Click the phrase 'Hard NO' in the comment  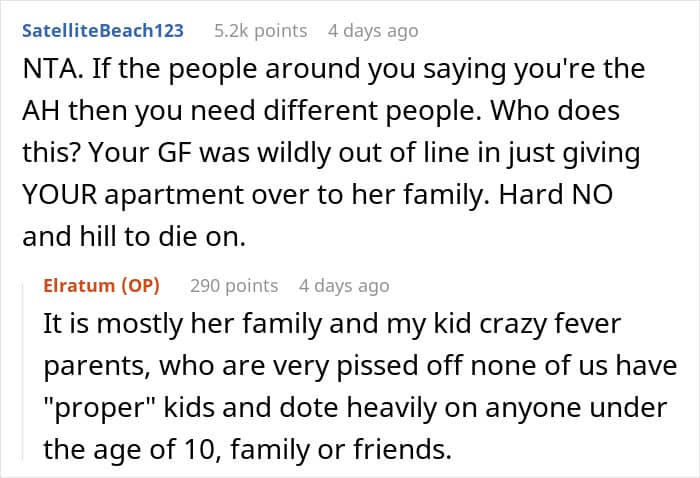tap(556, 195)
